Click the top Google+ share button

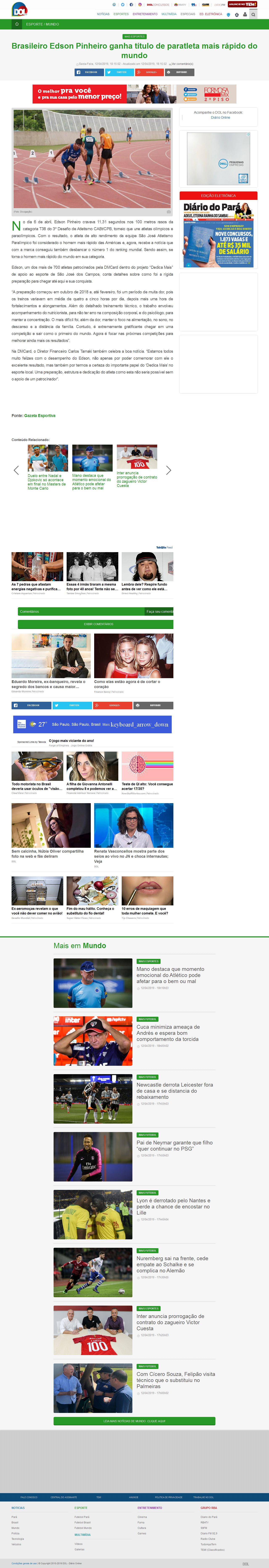150,72
